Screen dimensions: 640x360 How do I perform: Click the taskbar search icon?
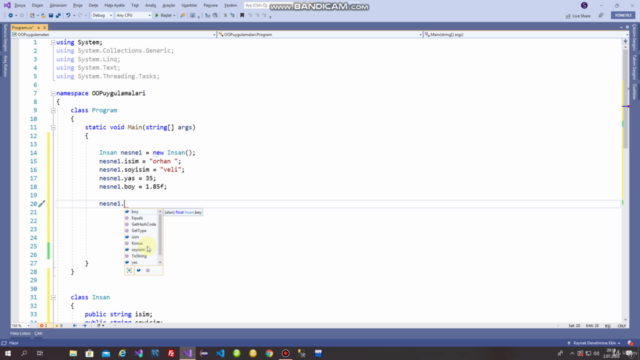[x=24, y=353]
